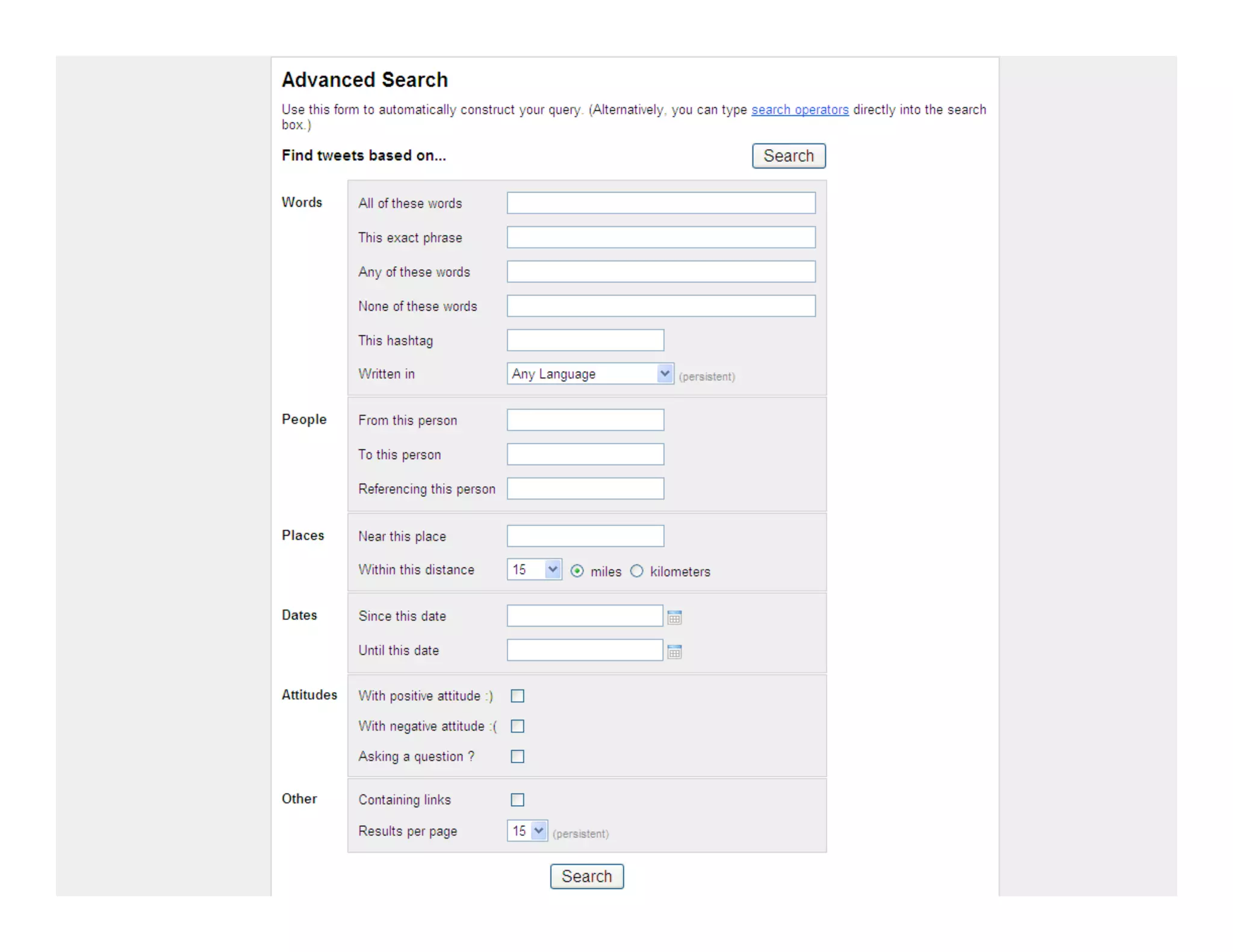The height and width of the screenshot is (952, 1233).
Task: Focus All of these words field
Action: 661,203
